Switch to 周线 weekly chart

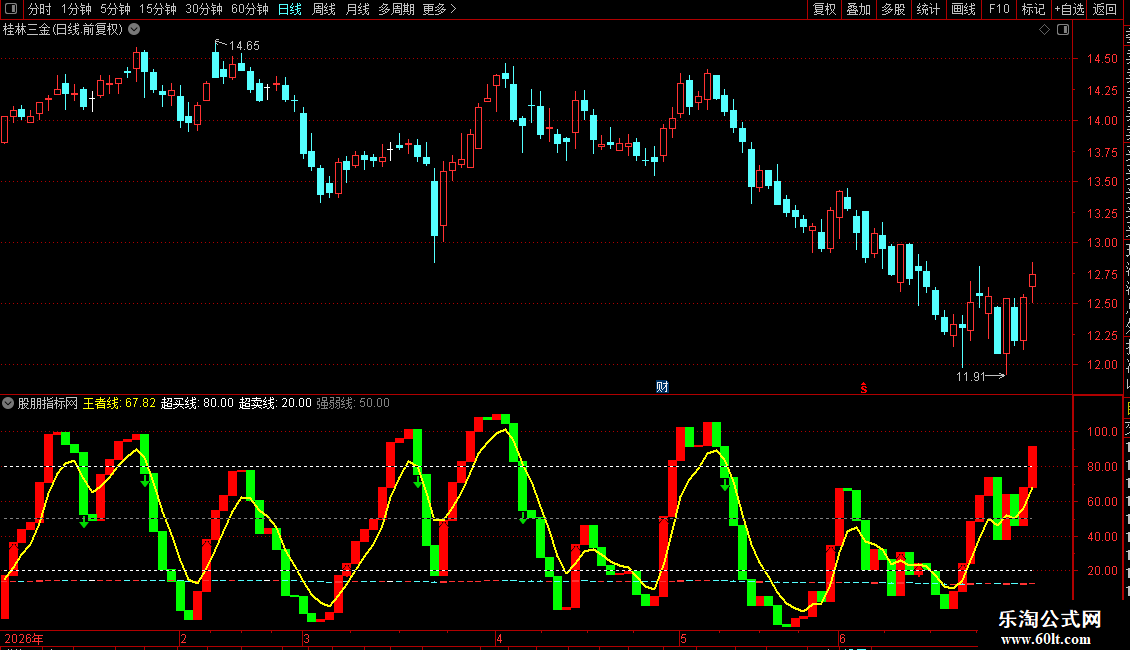pyautogui.click(x=324, y=9)
